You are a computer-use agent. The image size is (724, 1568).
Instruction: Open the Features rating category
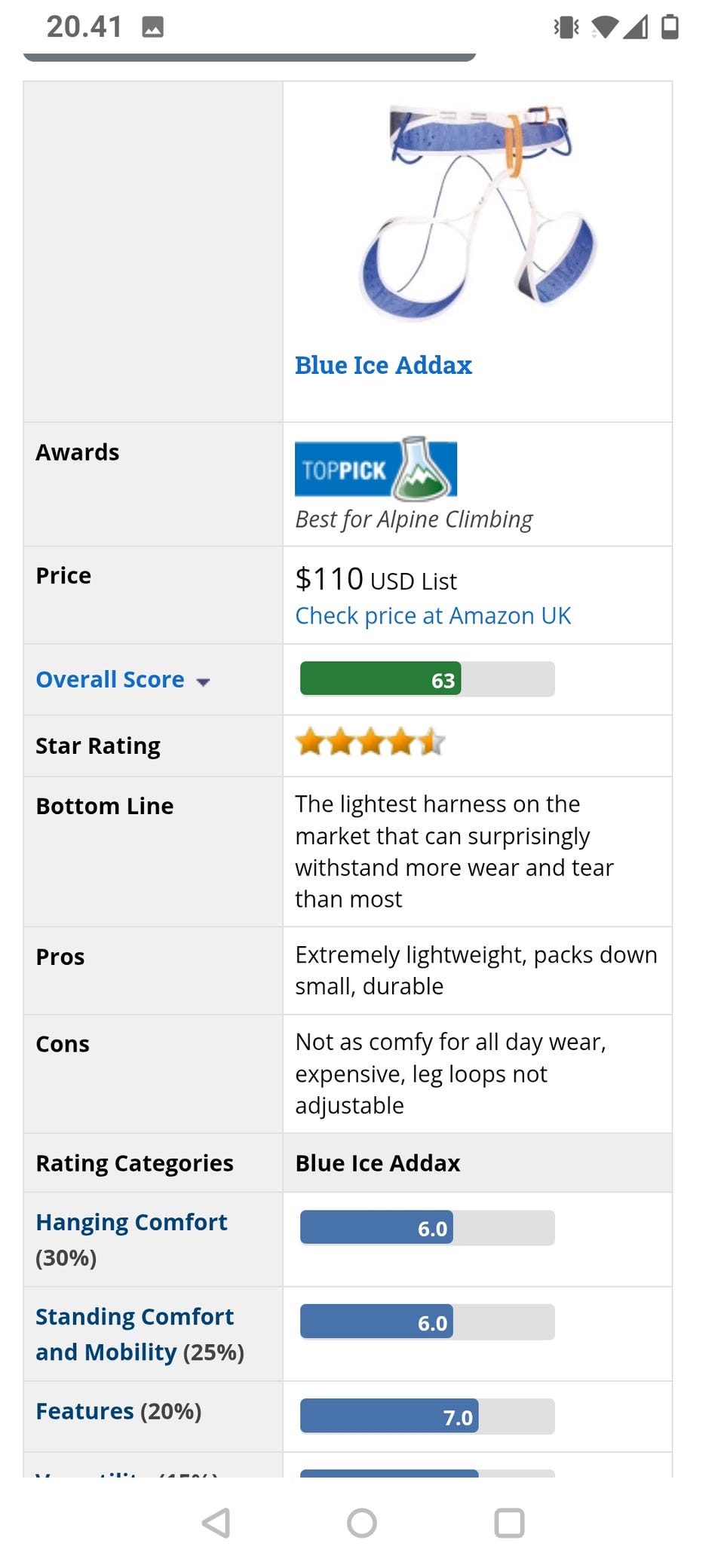(84, 1411)
